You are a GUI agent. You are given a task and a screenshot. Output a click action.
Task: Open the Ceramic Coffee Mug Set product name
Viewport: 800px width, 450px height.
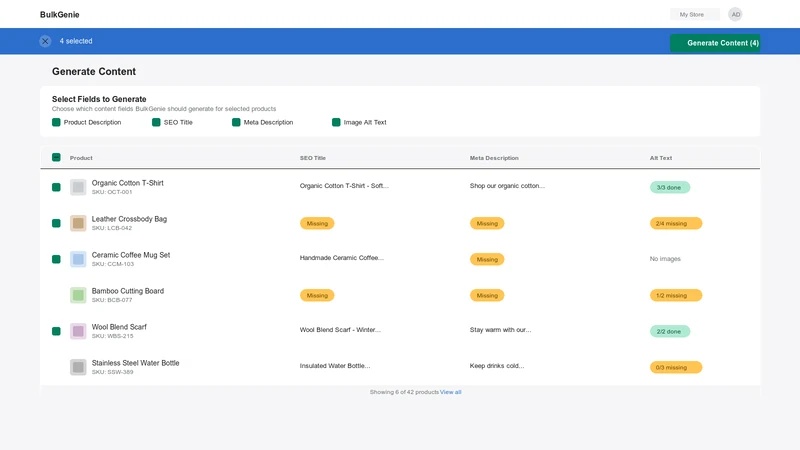coord(131,255)
